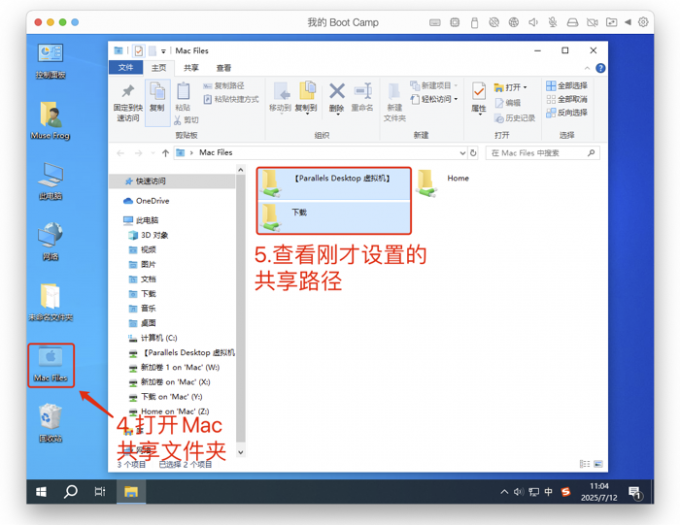Click 新建文件夹 in the ribbon
This screenshot has height=525, width=680.
click(x=395, y=103)
